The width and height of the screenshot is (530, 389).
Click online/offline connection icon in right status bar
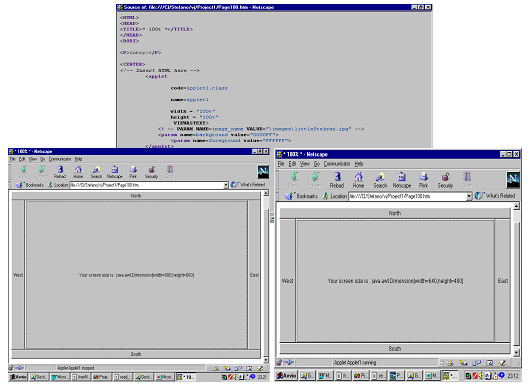click(x=289, y=363)
